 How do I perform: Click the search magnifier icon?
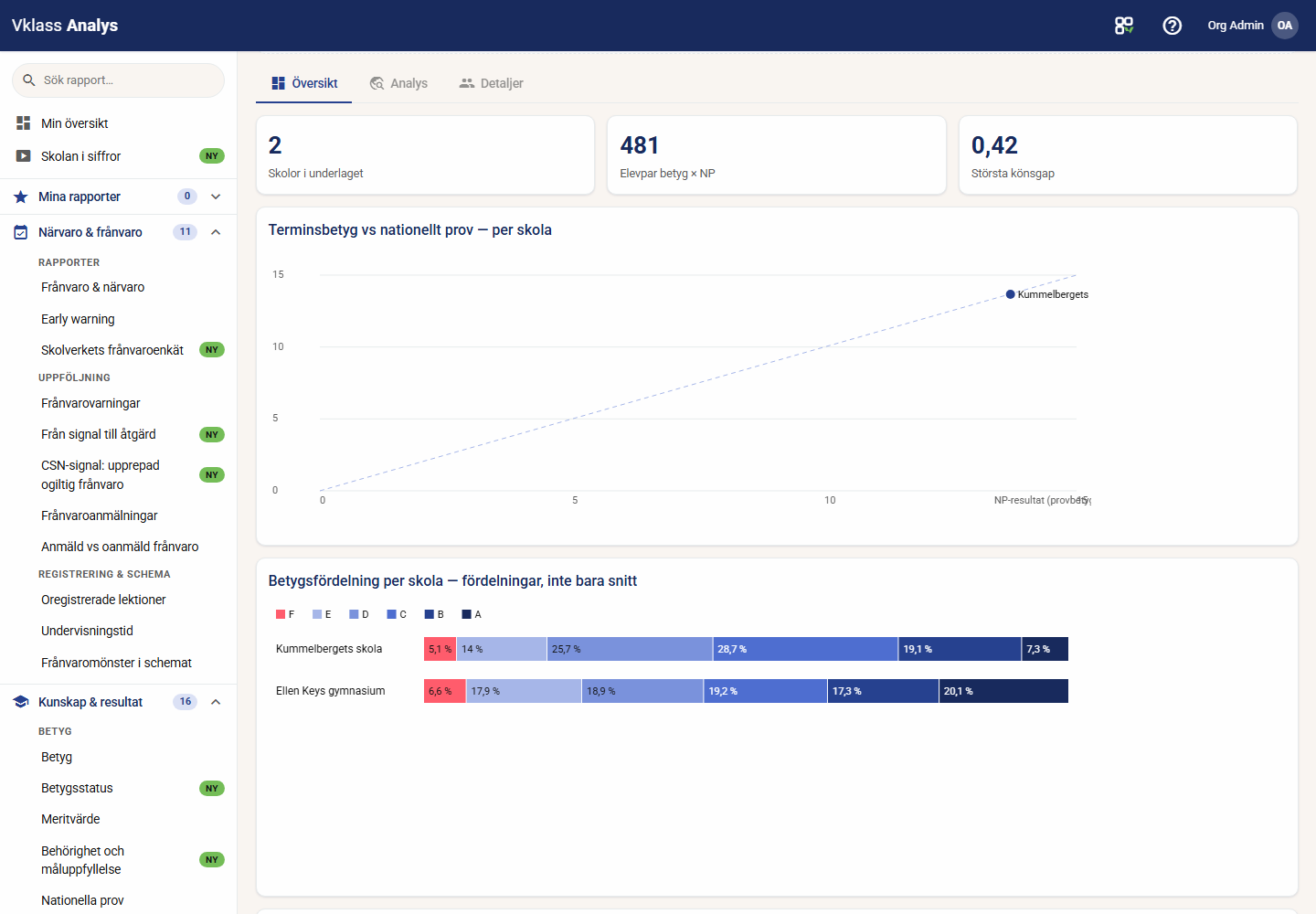pos(29,80)
